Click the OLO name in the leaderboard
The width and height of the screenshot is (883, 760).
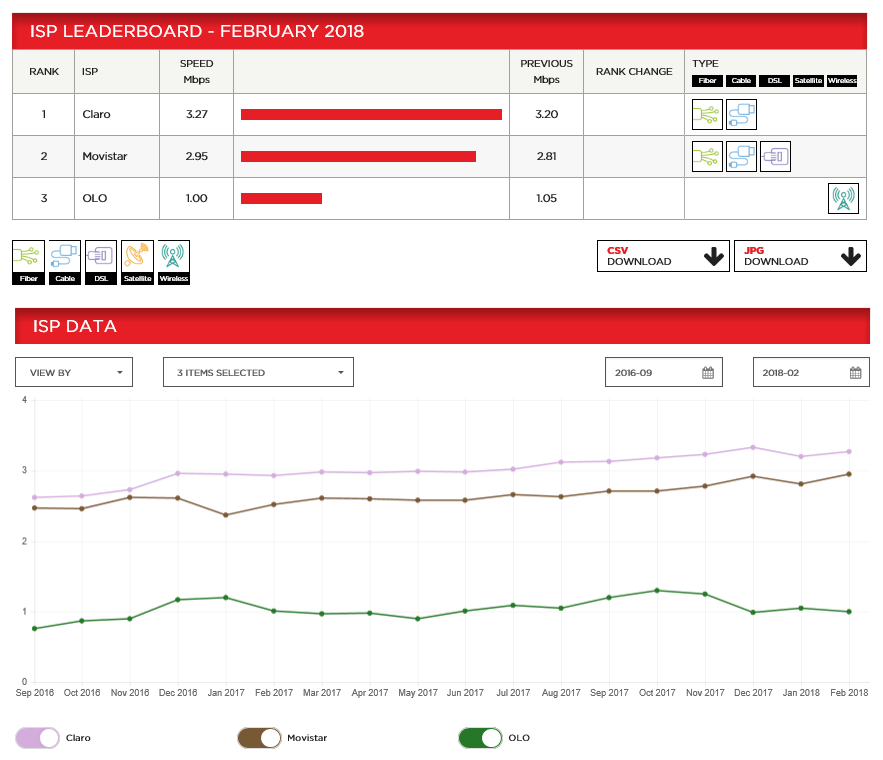click(95, 198)
